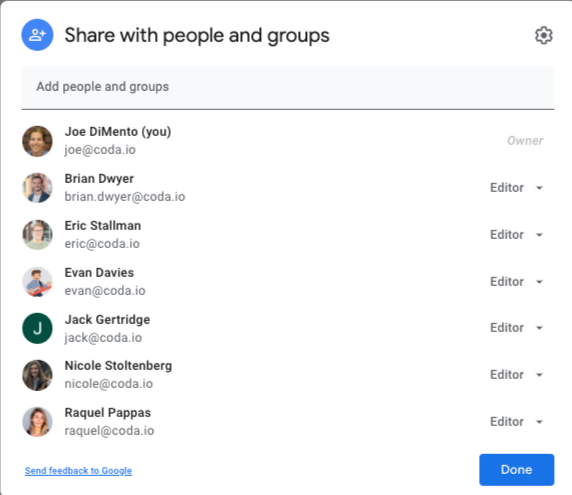Click Jack Gertridge's green J avatar
This screenshot has width=572, height=495.
pos(37,328)
